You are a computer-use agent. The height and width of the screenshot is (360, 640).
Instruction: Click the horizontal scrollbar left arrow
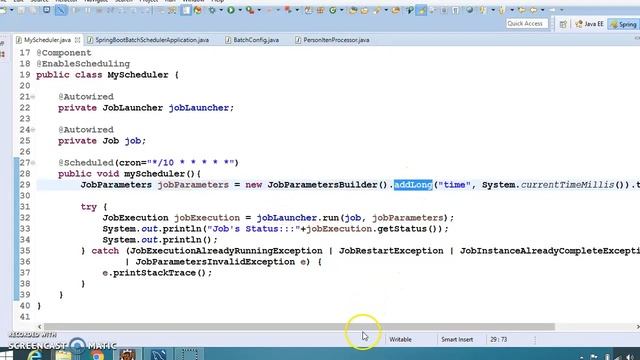(x=40, y=327)
